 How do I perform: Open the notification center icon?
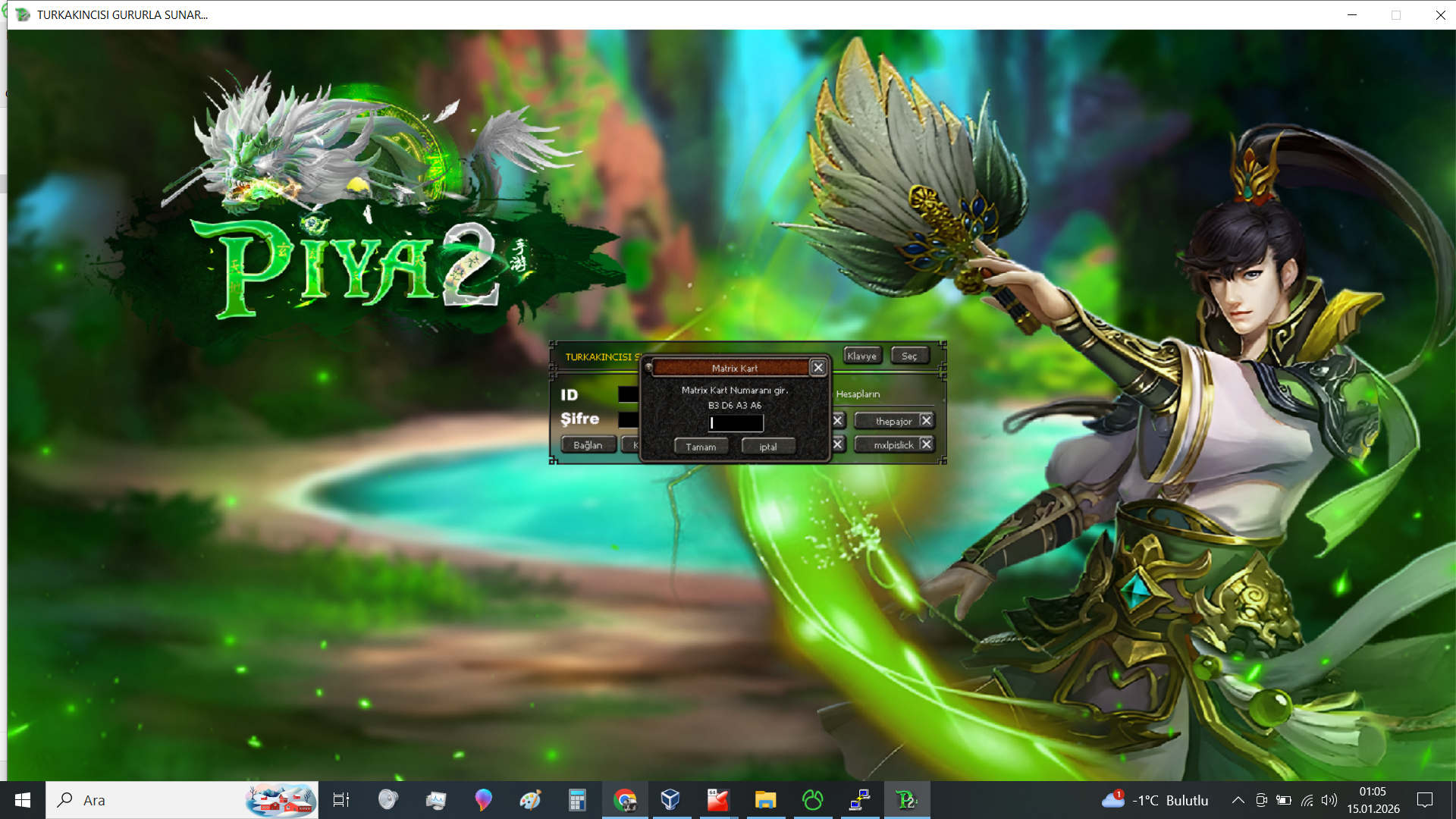click(x=1425, y=800)
